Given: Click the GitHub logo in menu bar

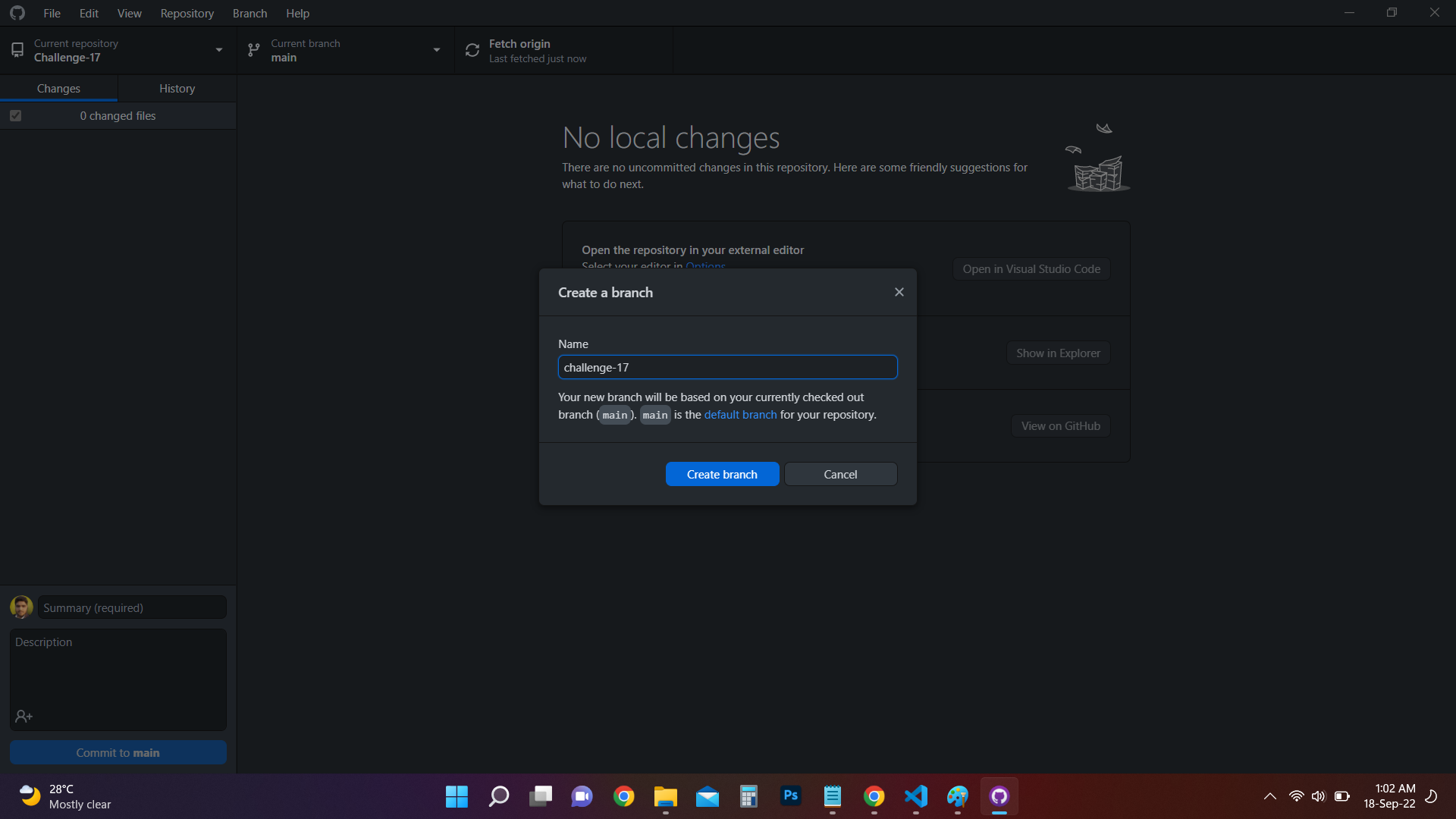Looking at the screenshot, I should tap(17, 13).
